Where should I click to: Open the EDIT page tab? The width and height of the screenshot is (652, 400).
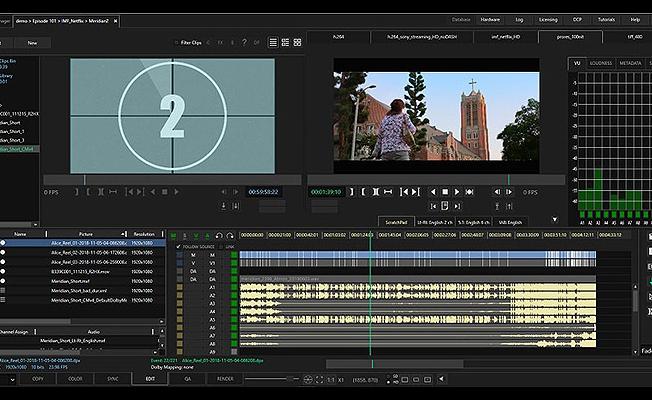click(x=150, y=379)
